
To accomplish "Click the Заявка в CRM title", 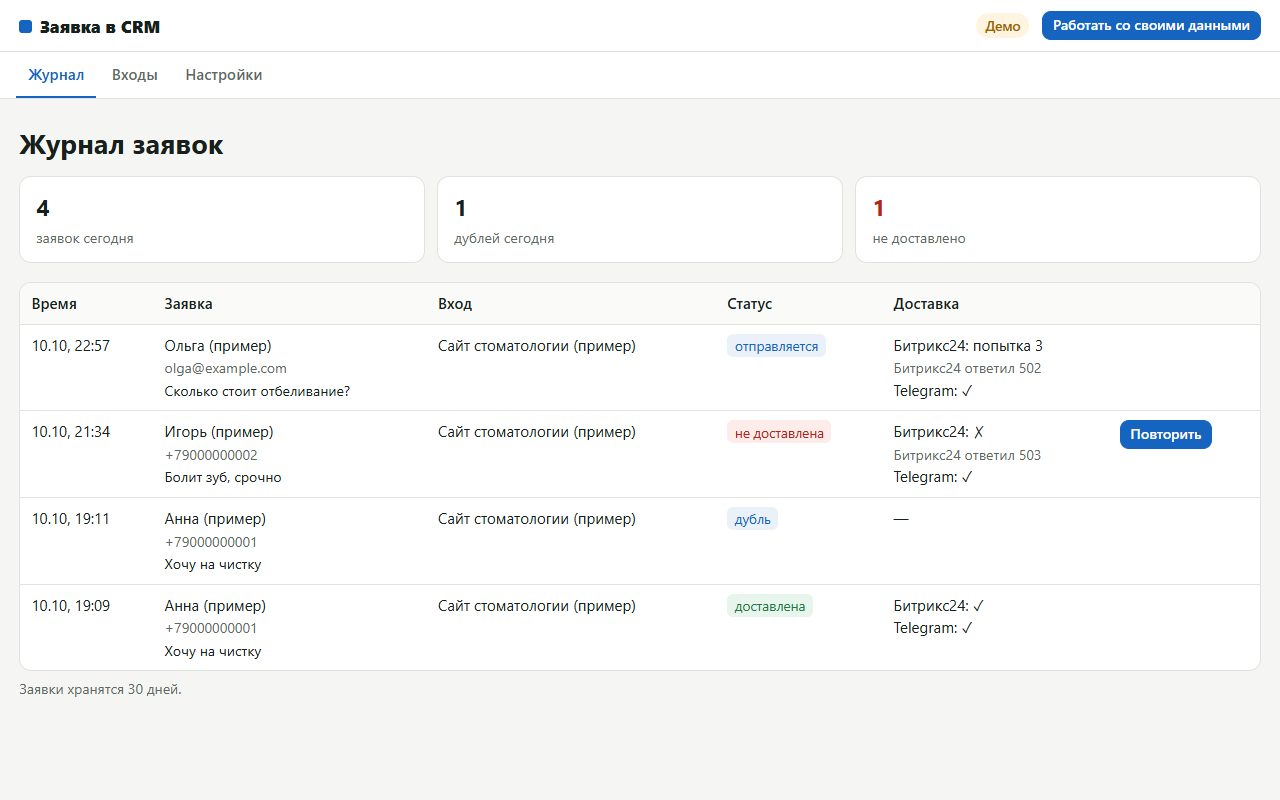I will point(100,27).
